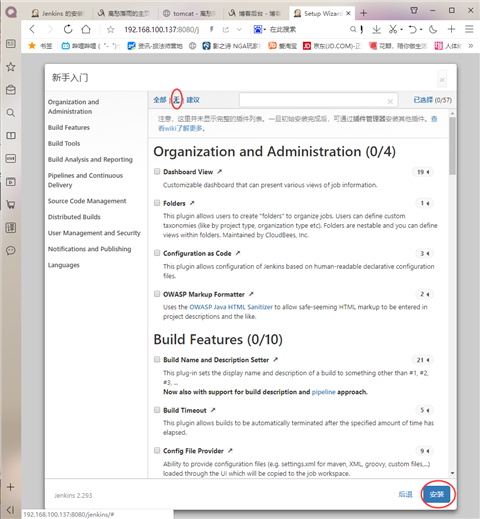Check the OWASP Markup Formatter checkbox
The image size is (480, 519).
pos(157,294)
